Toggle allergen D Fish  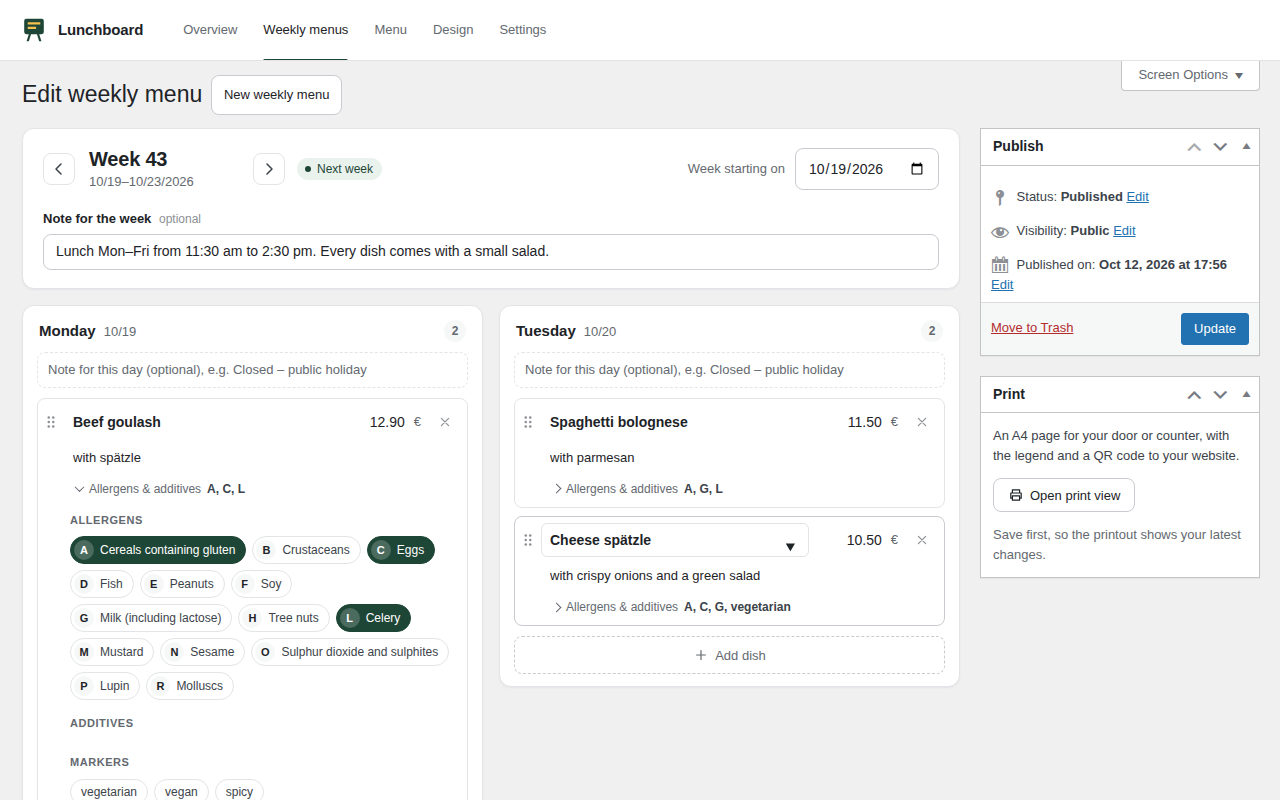point(102,584)
